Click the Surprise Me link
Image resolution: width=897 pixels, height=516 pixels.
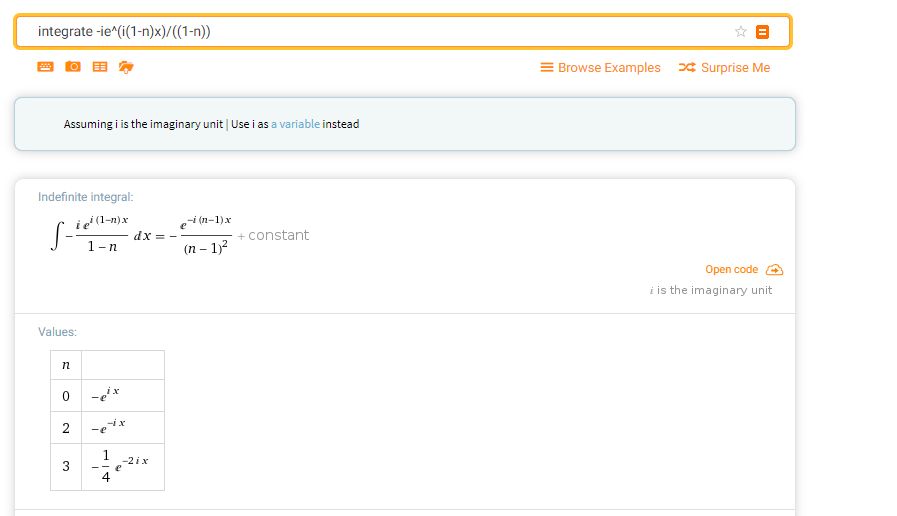[724, 68]
